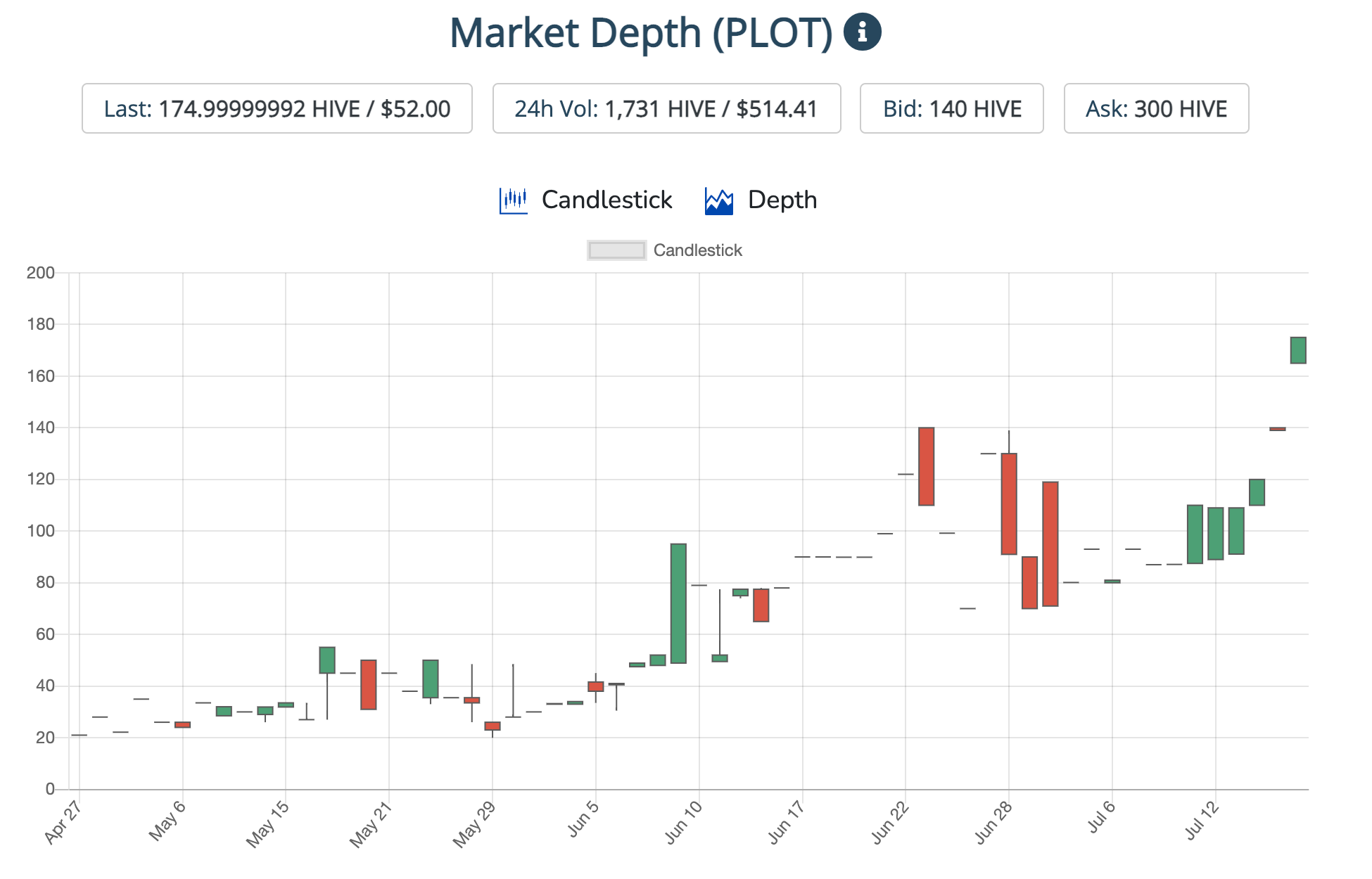Click the red candle dropping from 140
Screen dimensions: 1372x879
(926, 466)
